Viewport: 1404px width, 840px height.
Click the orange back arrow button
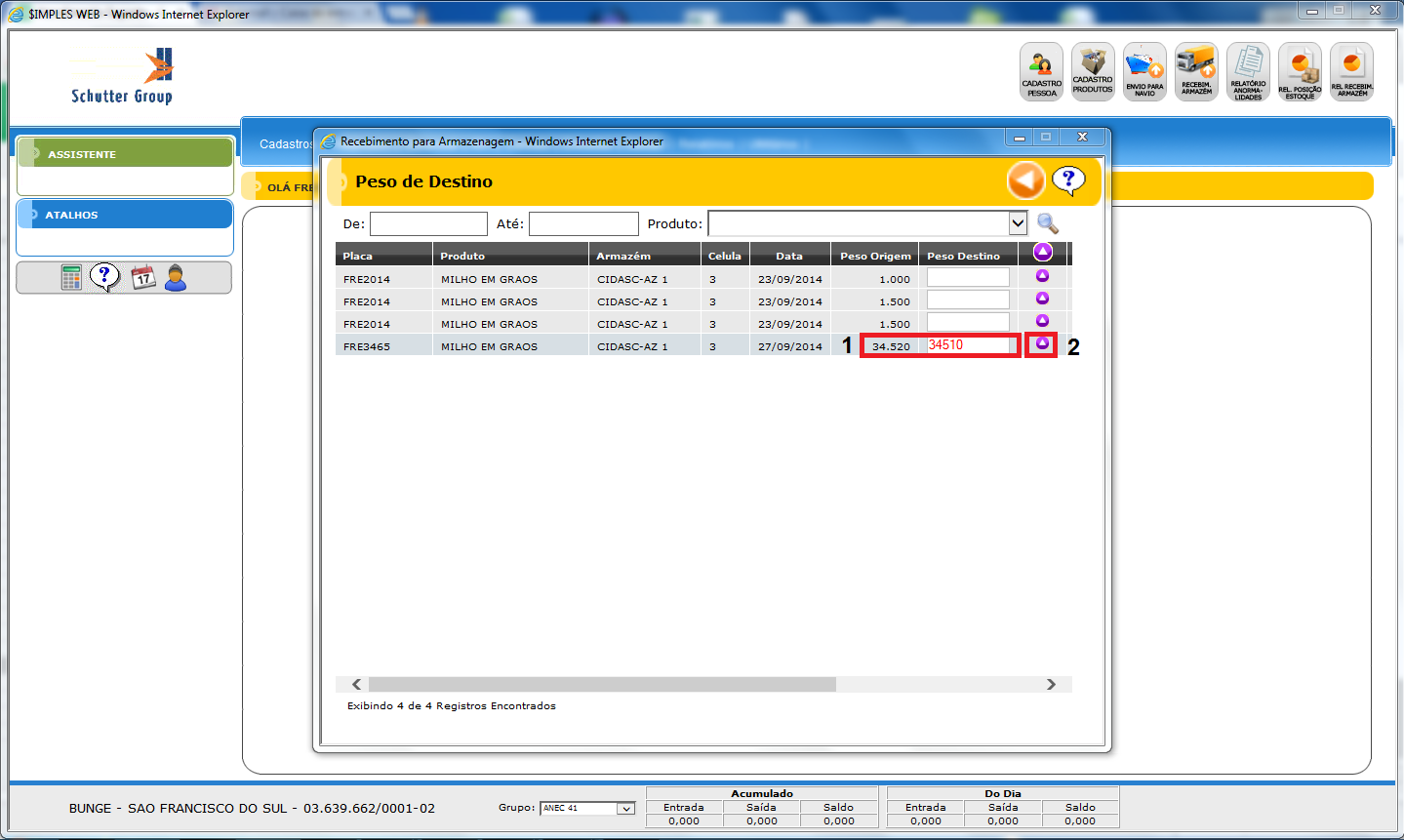tap(1025, 181)
